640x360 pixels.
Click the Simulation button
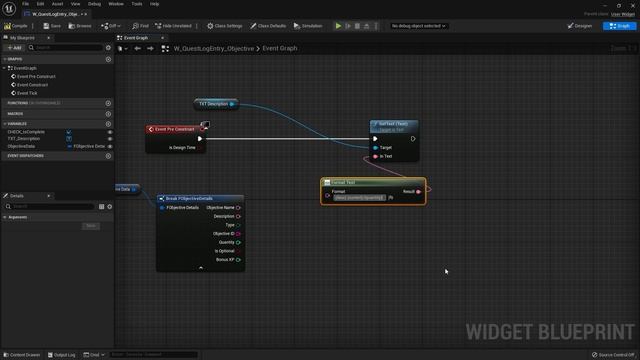point(308,26)
